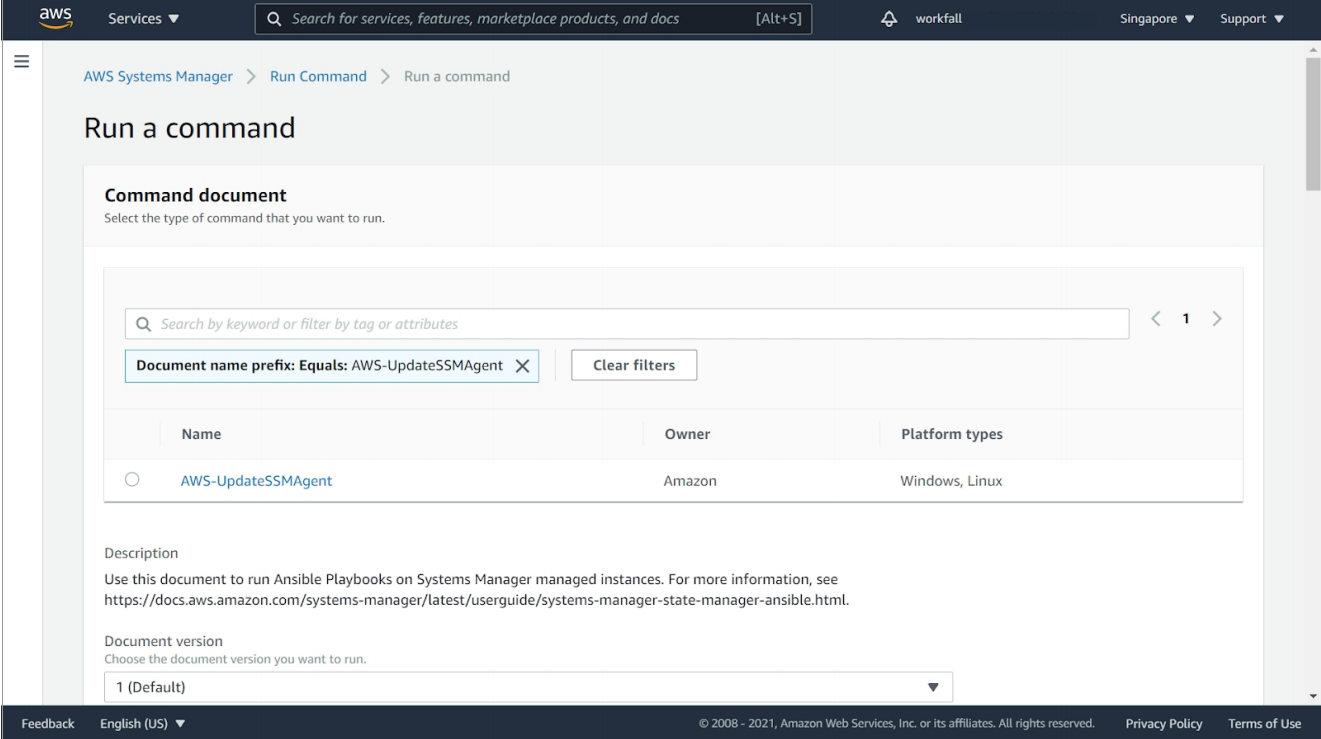Navigate to the Run Command breadcrumb
Screen dimensions: 1321x739
318,76
